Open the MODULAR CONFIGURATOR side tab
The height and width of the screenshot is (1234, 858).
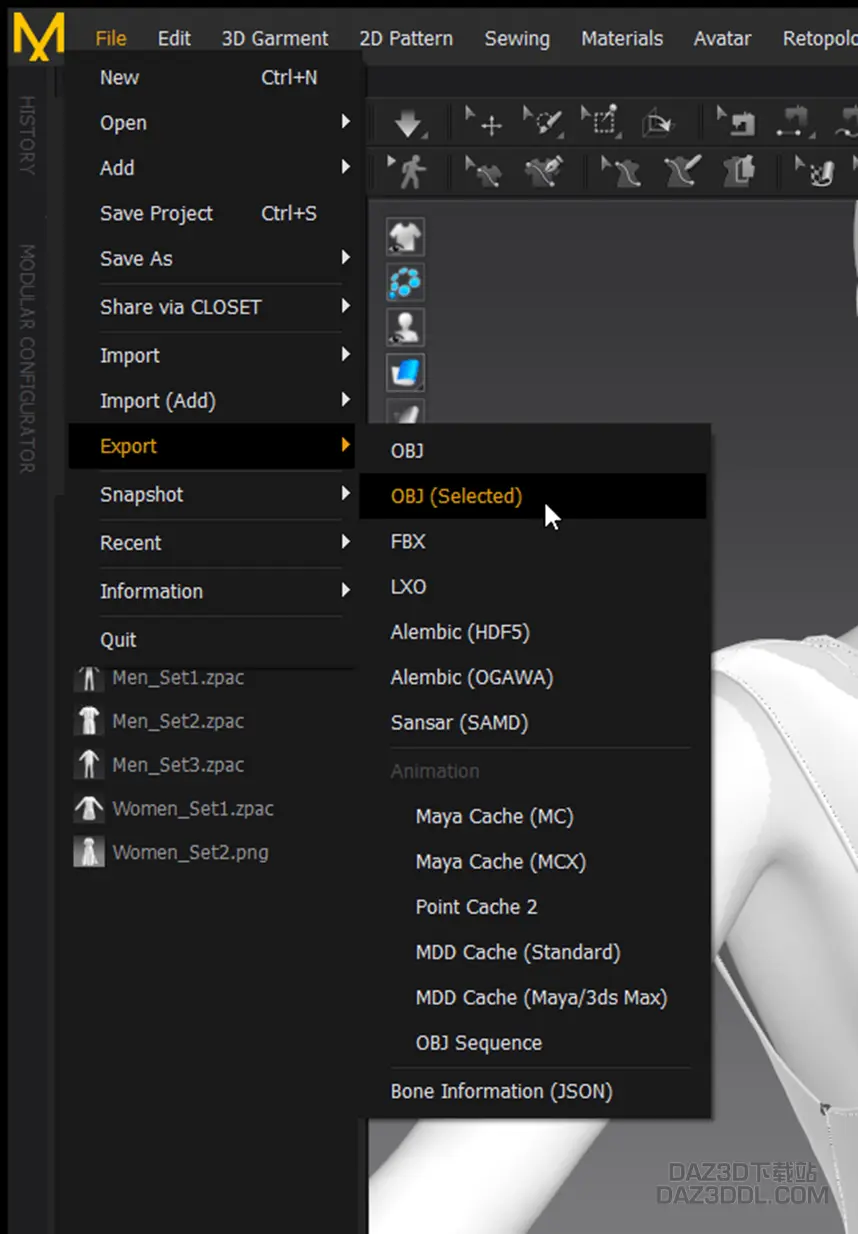(x=27, y=358)
